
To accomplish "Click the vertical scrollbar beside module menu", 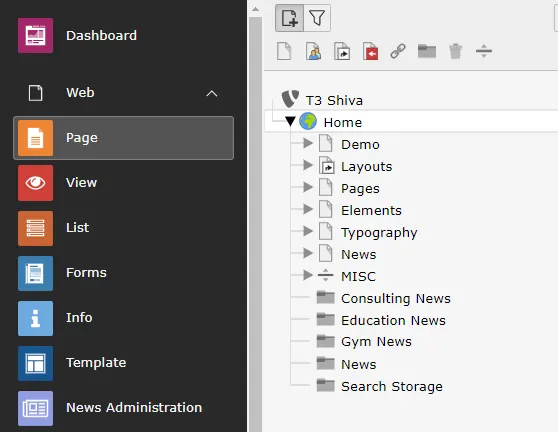I will pos(256,221).
